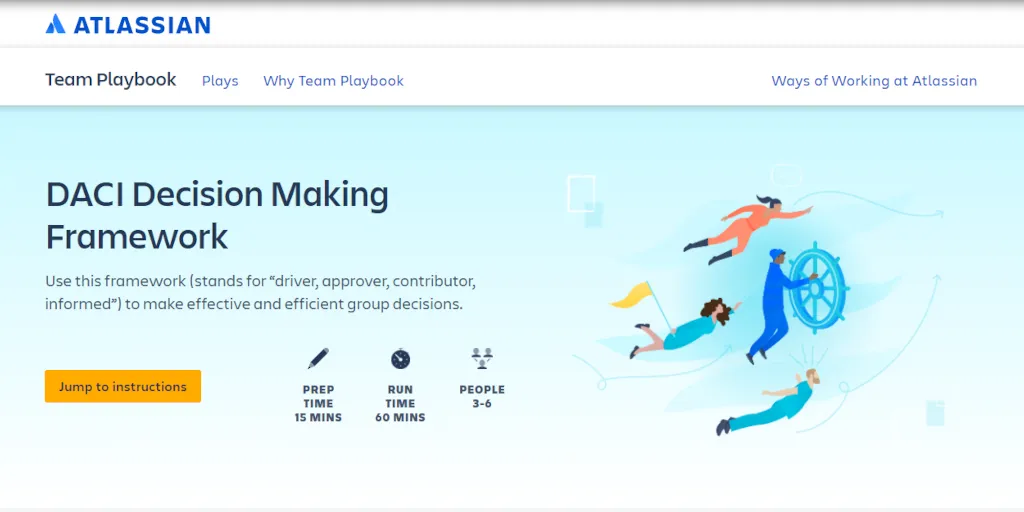
Task: Click the 'PREP TIME 15 MINS' text
Action: click(x=318, y=404)
